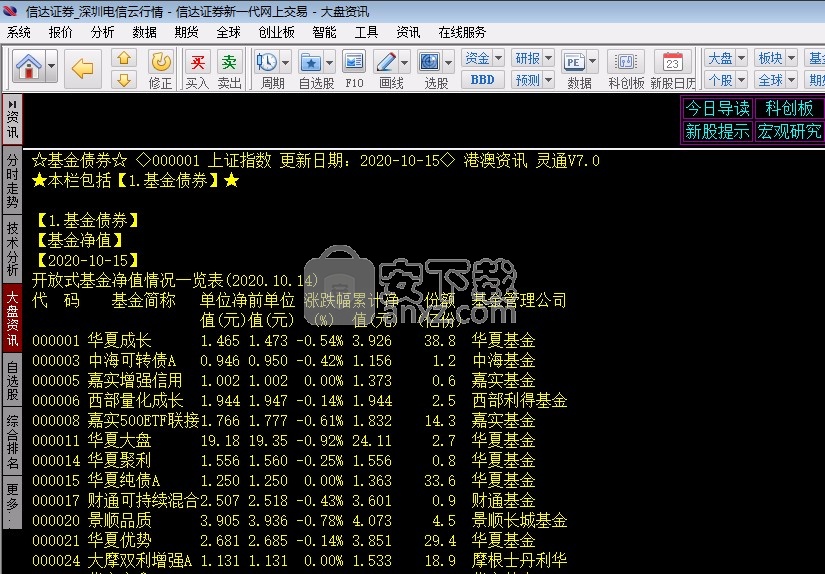Open the 自选股 star folder icon
This screenshot has width=825, height=574.
[x=311, y=63]
